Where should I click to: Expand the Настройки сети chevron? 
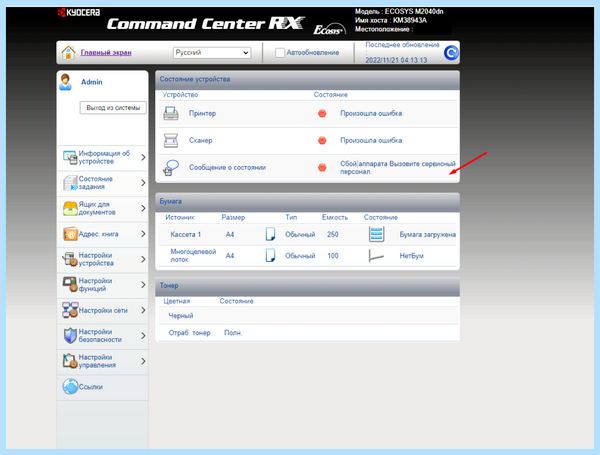click(x=143, y=310)
